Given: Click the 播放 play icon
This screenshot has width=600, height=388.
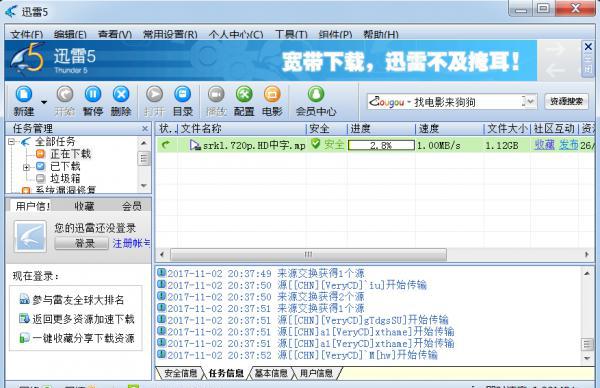Looking at the screenshot, I should pyautogui.click(x=216, y=95).
